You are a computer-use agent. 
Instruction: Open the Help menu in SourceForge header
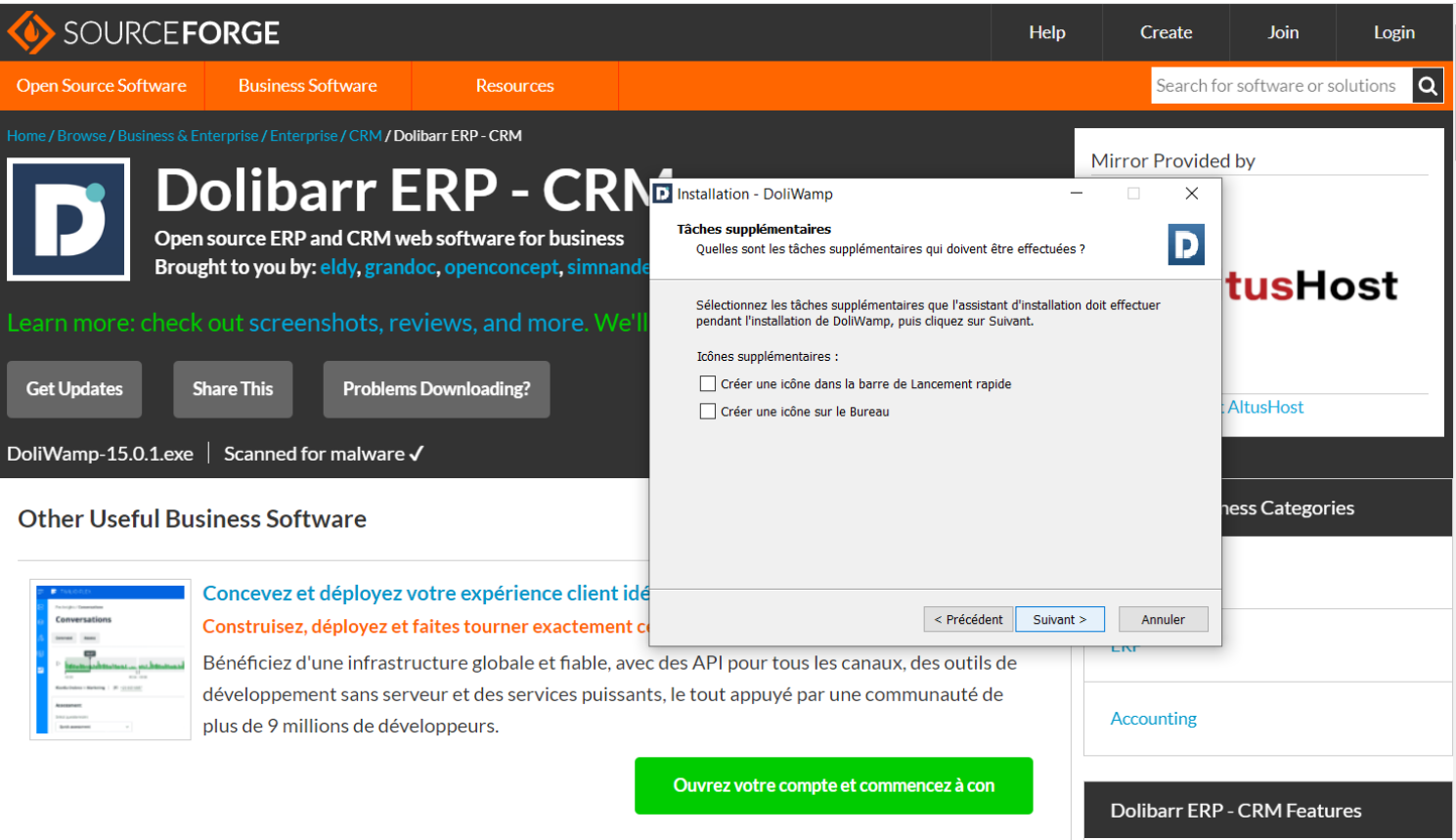(x=1046, y=32)
